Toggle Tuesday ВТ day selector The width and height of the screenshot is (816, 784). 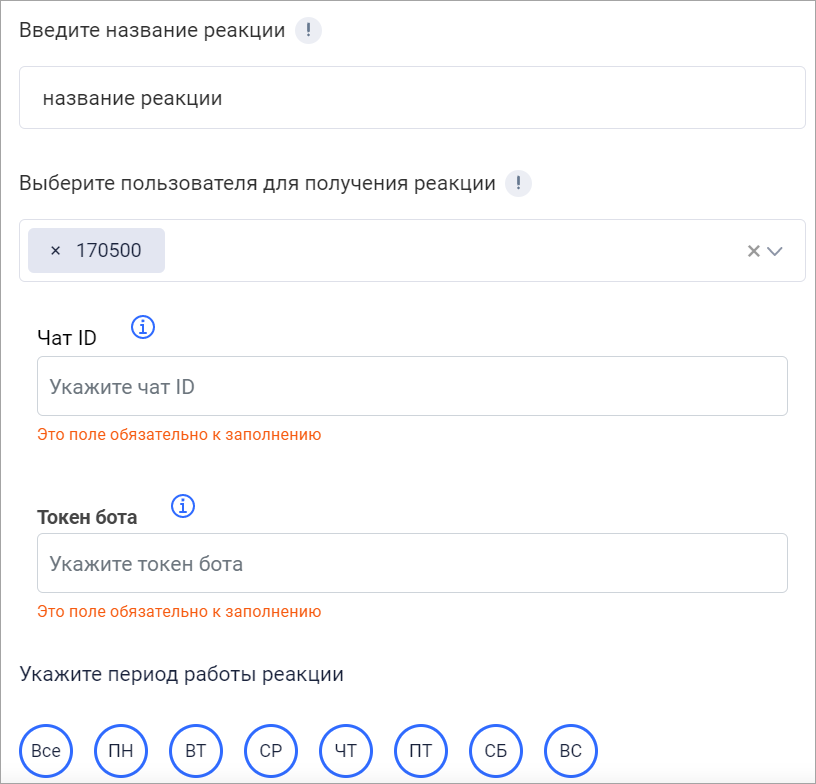point(196,751)
